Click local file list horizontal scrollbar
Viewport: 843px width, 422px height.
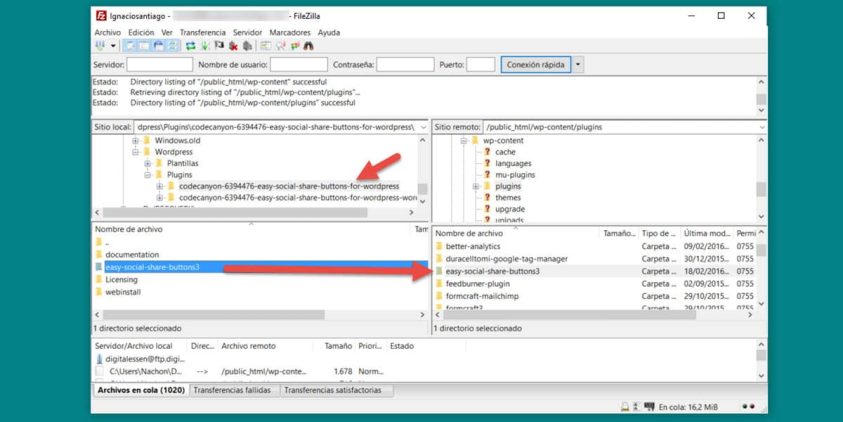coord(214,315)
